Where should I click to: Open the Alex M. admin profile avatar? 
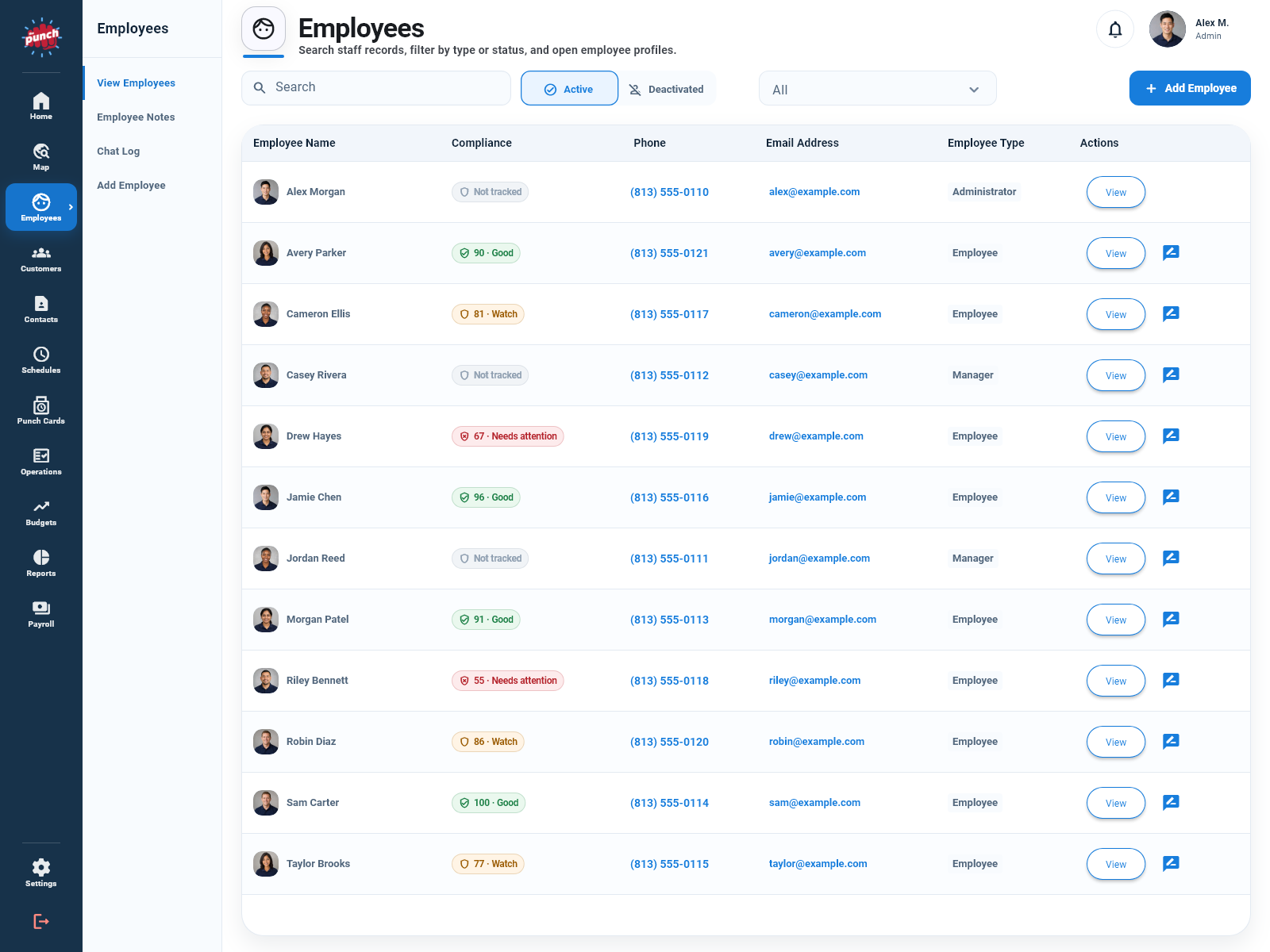tap(1167, 29)
